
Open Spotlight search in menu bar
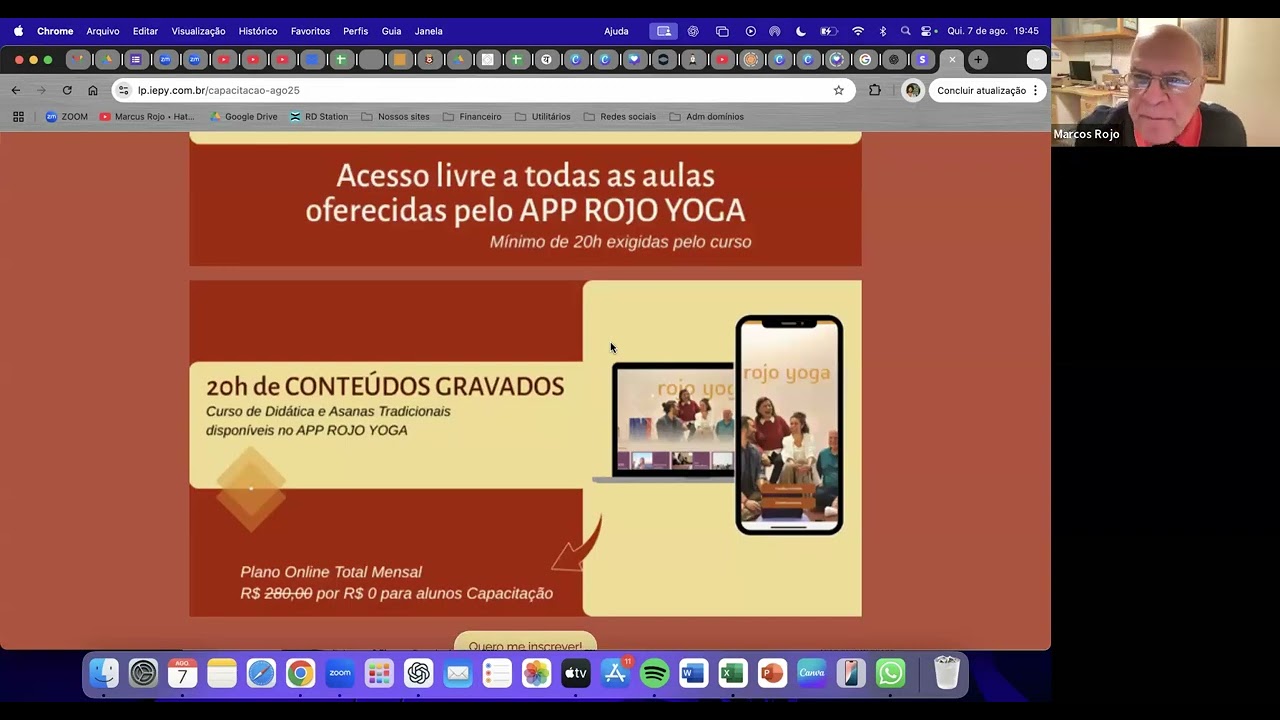coord(905,31)
